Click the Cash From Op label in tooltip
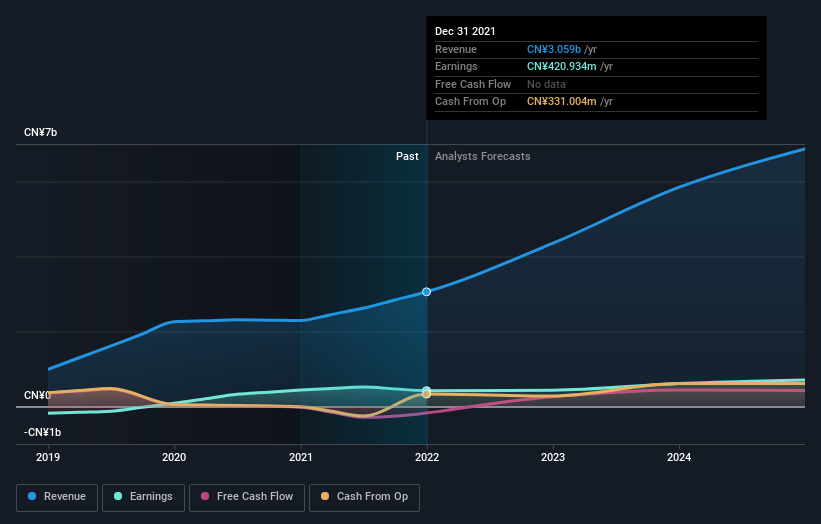 (470, 102)
